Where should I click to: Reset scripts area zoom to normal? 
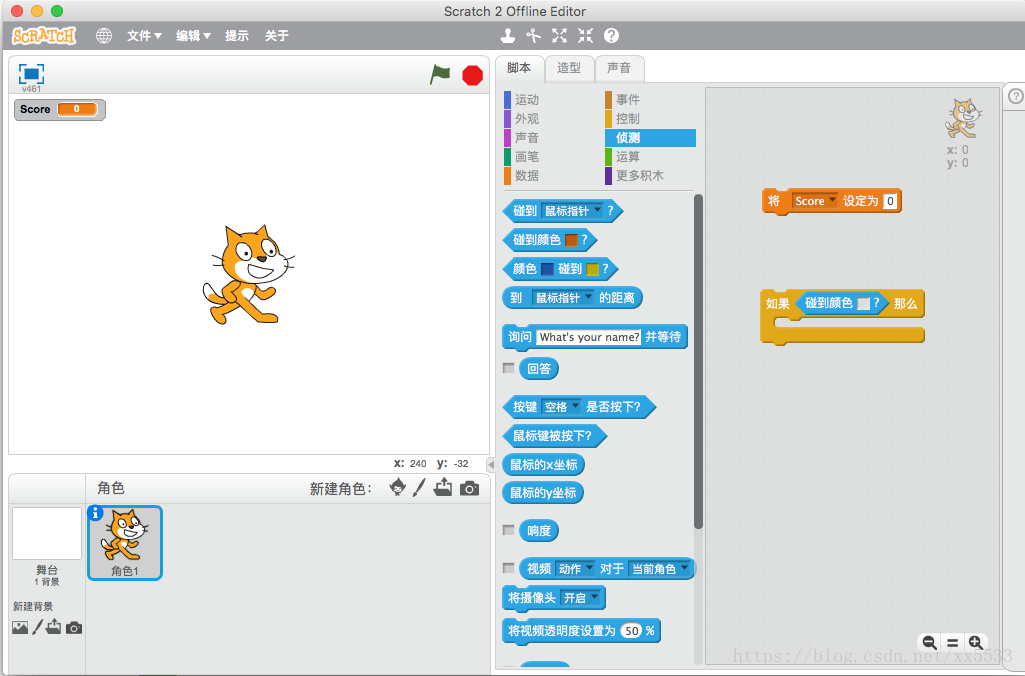952,643
